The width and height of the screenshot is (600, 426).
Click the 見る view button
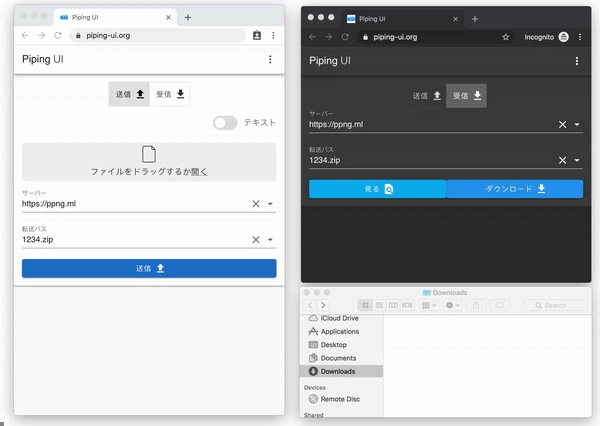pyautogui.click(x=377, y=189)
